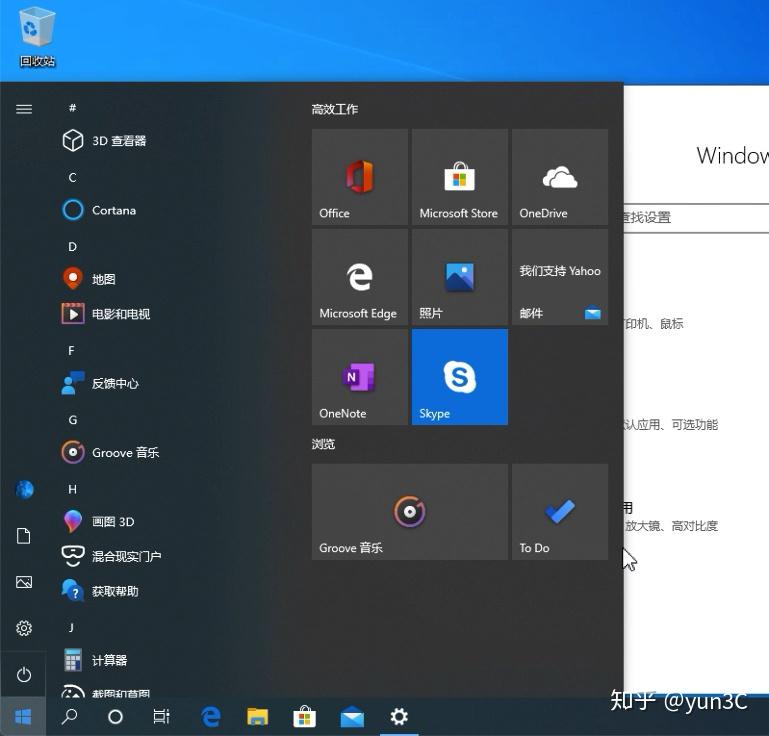Click the Settings gear on the taskbar

coord(399,717)
